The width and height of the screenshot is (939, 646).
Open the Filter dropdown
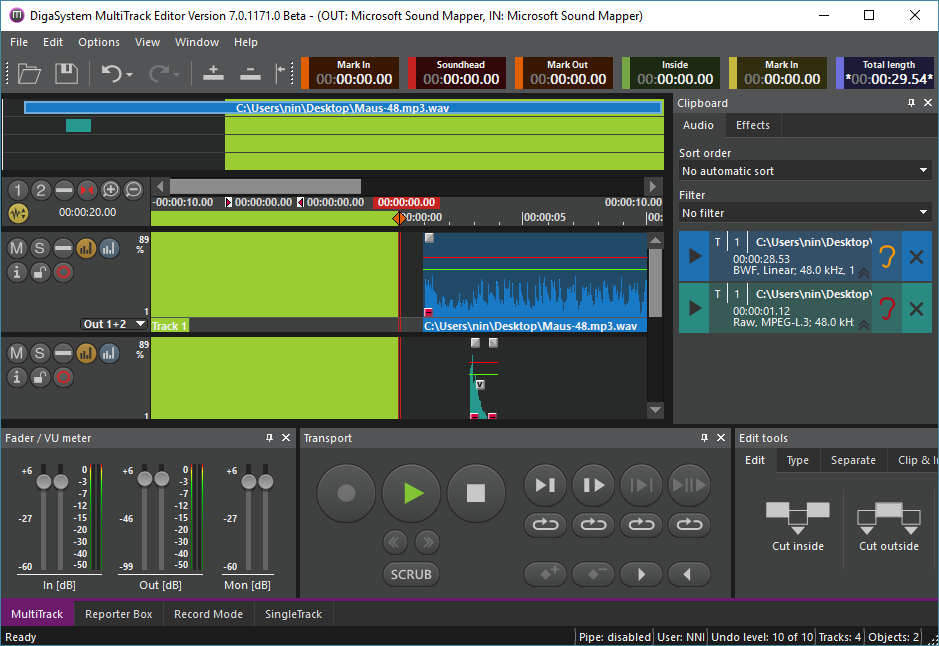pyautogui.click(x=804, y=213)
